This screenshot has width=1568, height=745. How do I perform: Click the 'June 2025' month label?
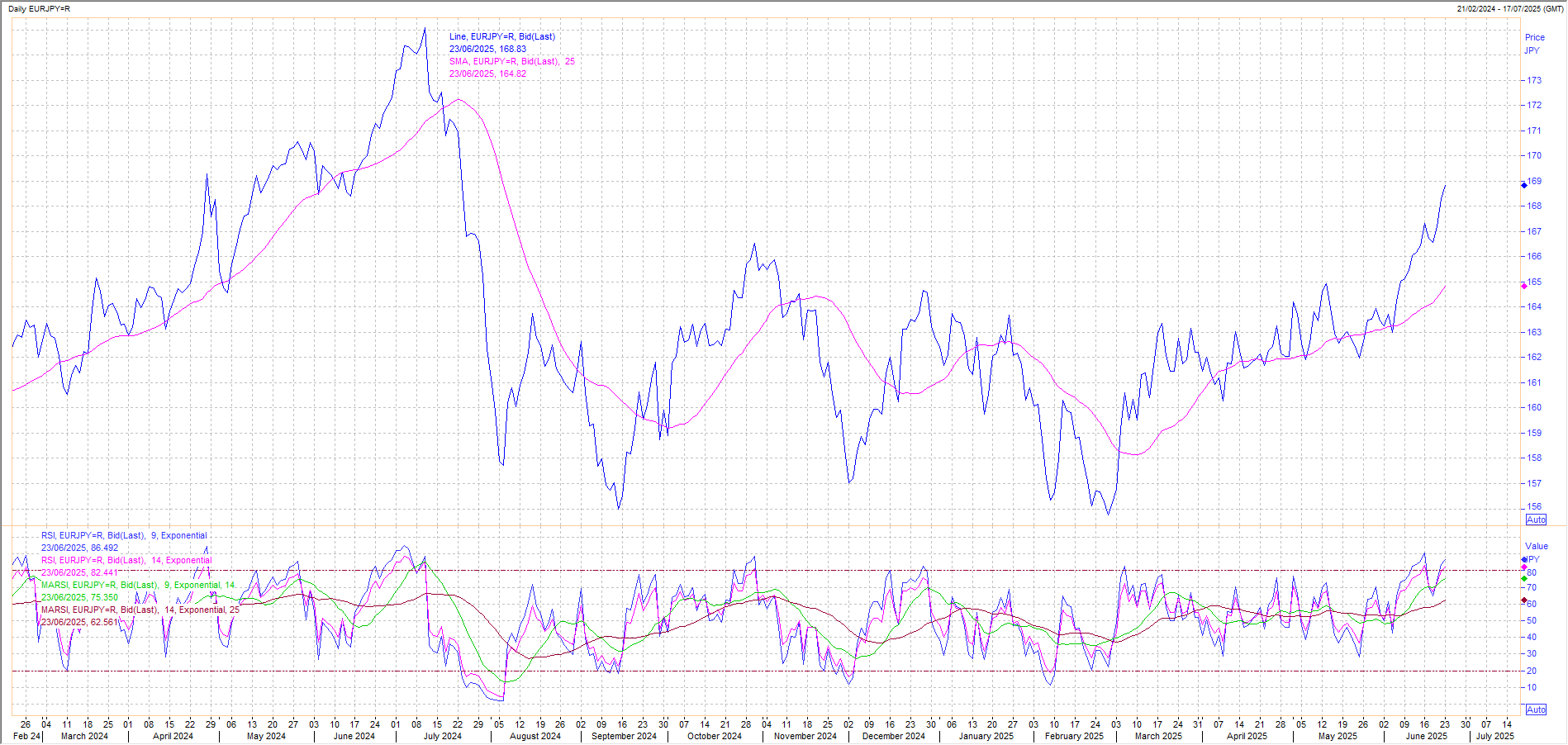point(1427,736)
